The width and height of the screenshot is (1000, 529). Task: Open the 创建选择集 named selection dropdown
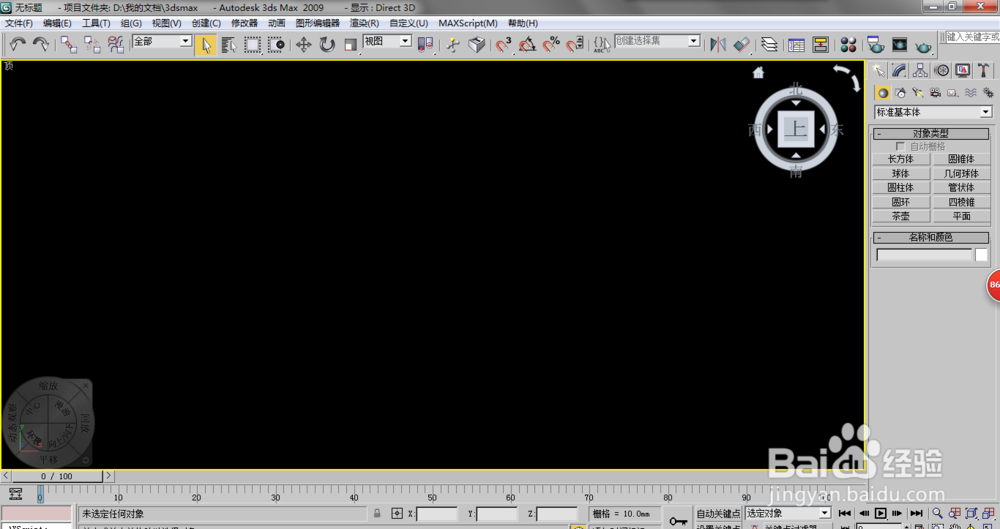(657, 41)
